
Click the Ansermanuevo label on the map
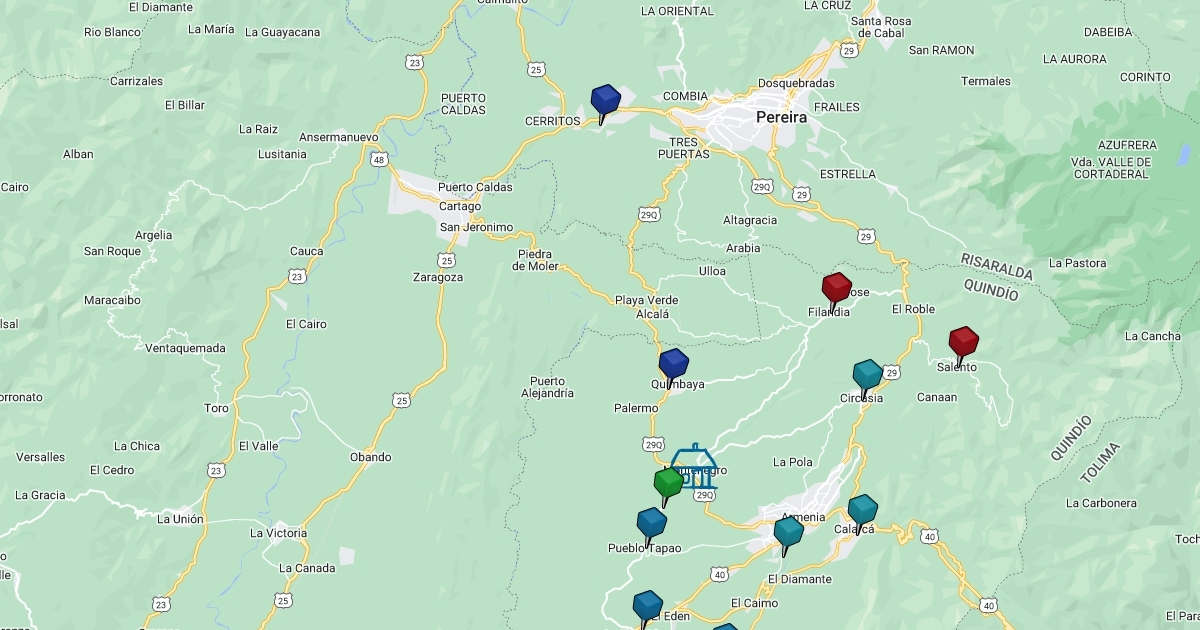(339, 137)
